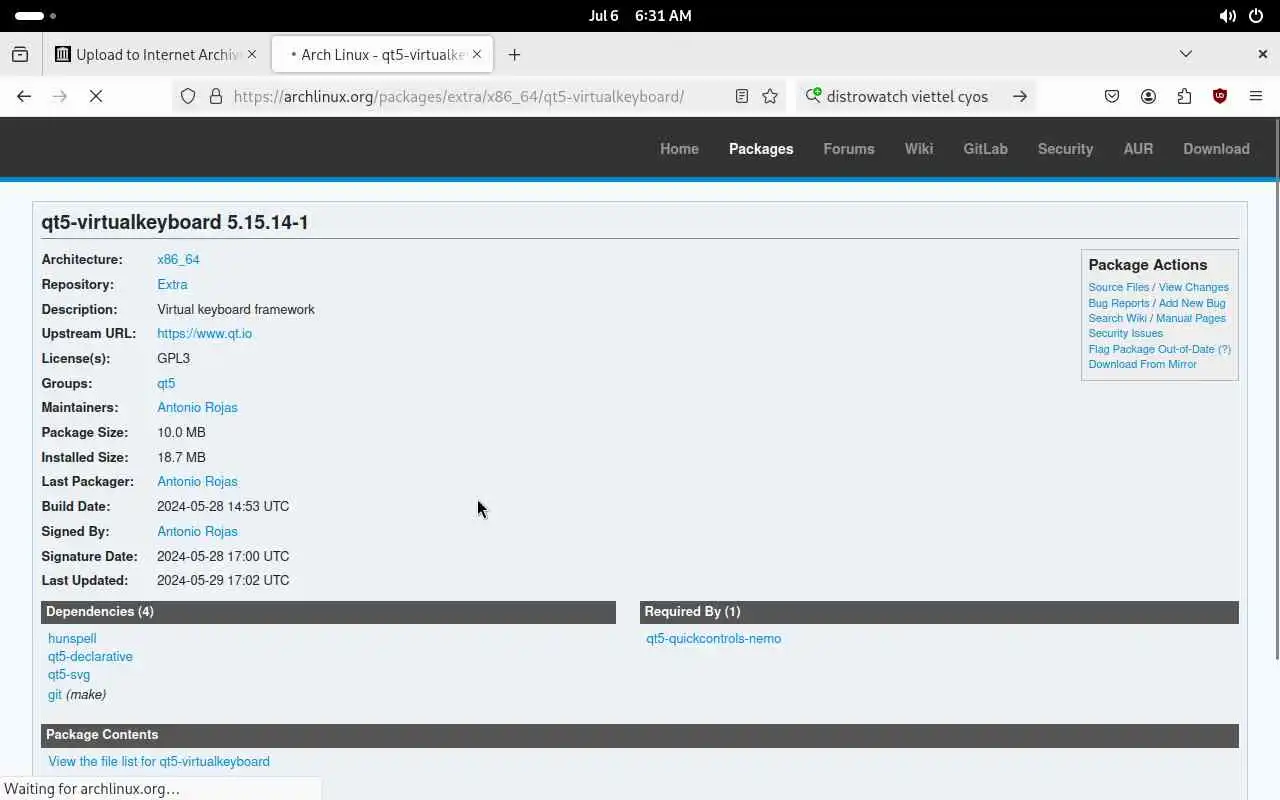This screenshot has height=800, width=1280.
Task: Click the page vertical scrollbar
Action: [x=1276, y=390]
